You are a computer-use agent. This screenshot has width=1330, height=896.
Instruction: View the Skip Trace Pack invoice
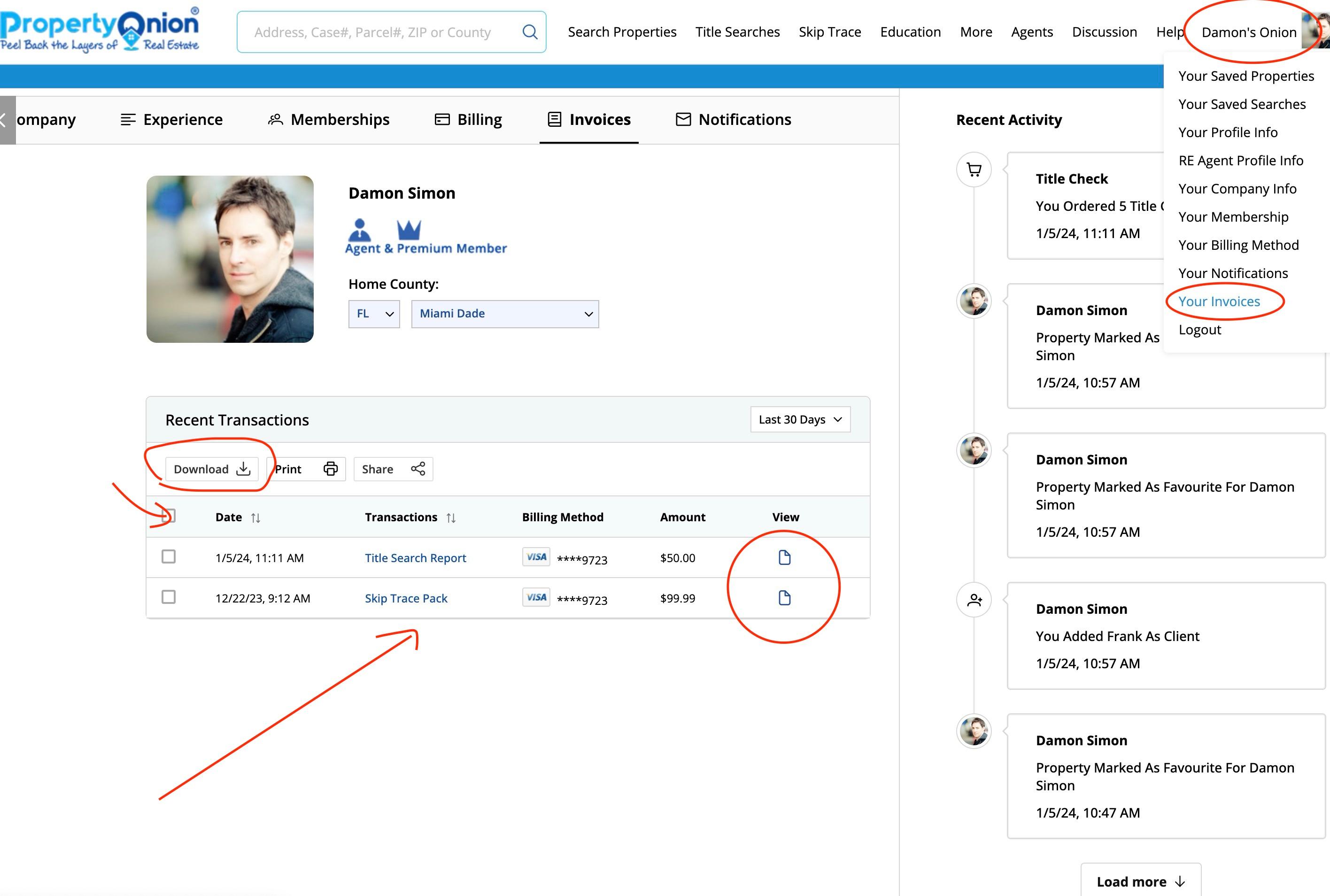pyautogui.click(x=784, y=597)
